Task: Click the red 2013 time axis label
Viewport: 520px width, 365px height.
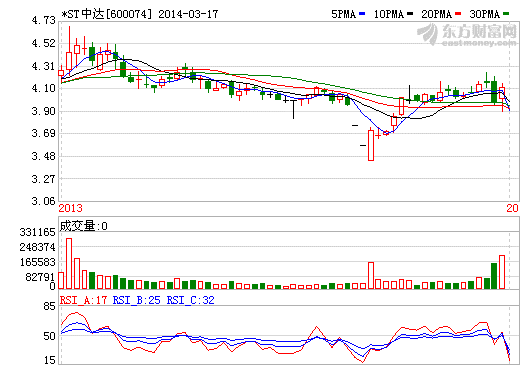Action: 70,208
